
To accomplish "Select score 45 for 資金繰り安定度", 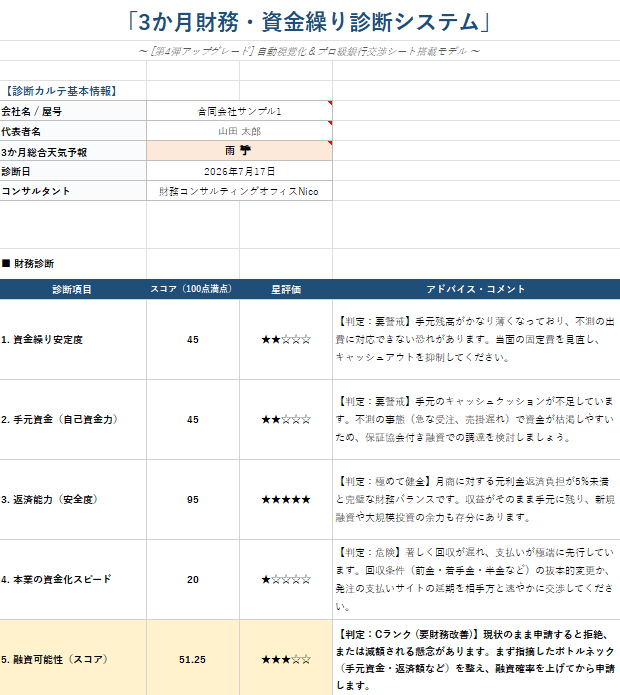I will tap(193, 340).
